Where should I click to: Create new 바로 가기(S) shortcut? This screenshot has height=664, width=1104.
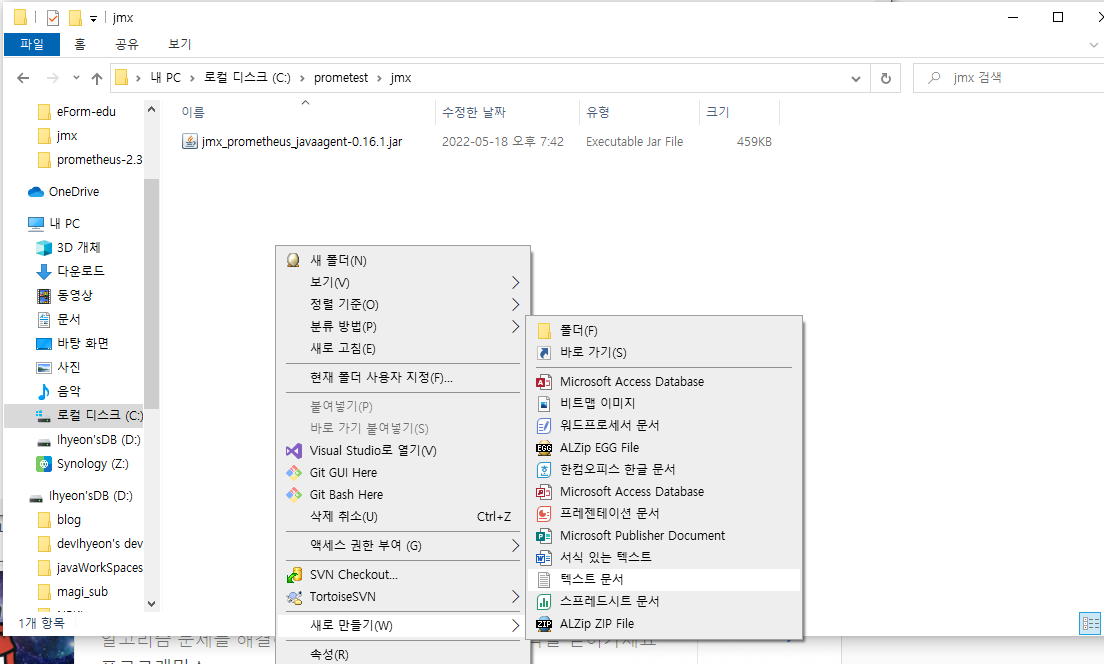(x=664, y=352)
